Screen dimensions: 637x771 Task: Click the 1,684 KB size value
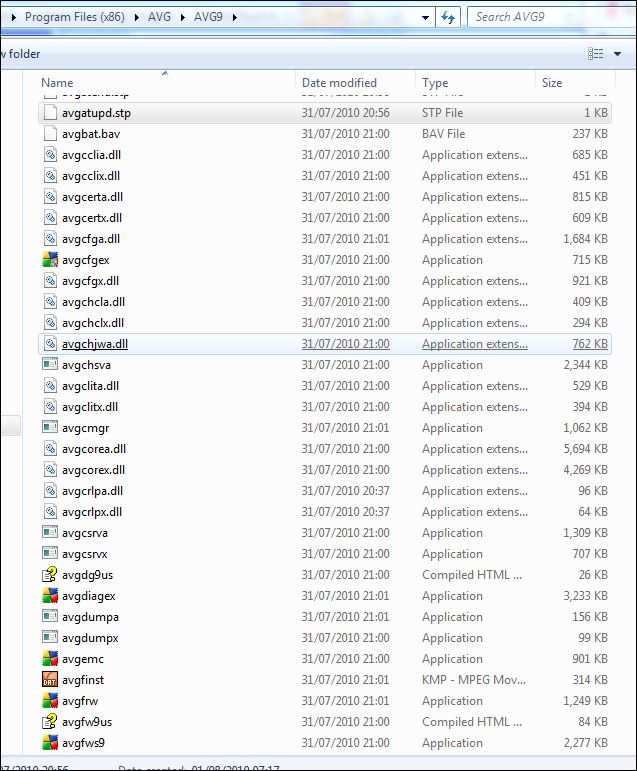[585, 238]
